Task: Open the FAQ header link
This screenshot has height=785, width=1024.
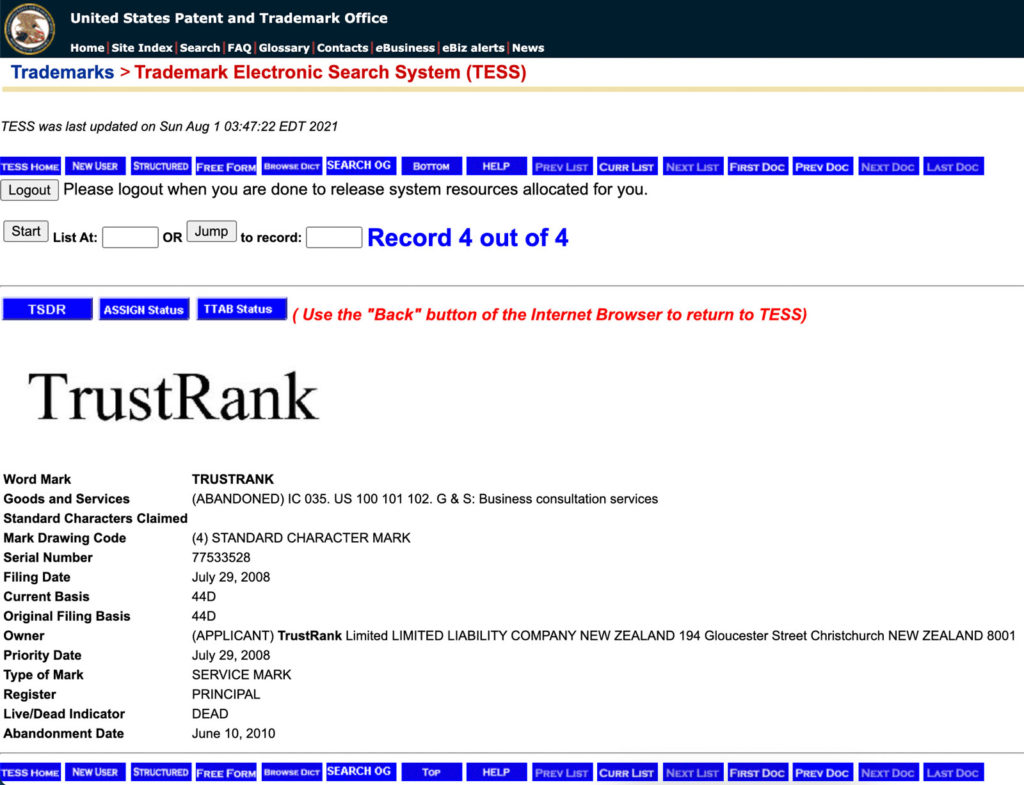Action: [239, 48]
